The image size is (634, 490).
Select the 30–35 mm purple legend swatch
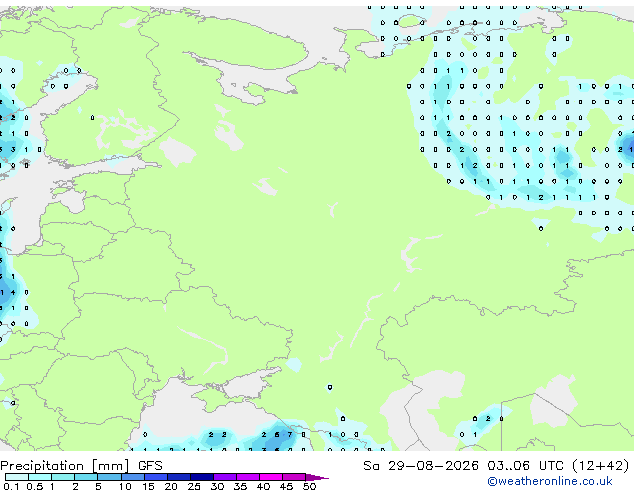pos(224,477)
